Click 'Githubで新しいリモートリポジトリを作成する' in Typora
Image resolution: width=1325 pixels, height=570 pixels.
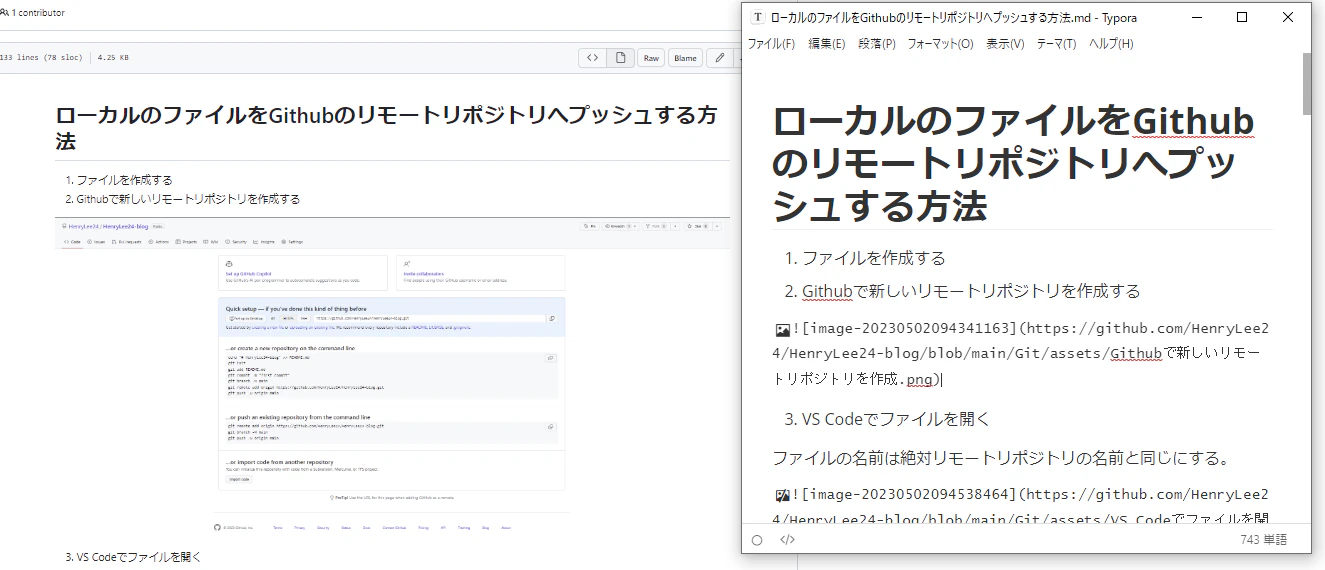[971, 291]
